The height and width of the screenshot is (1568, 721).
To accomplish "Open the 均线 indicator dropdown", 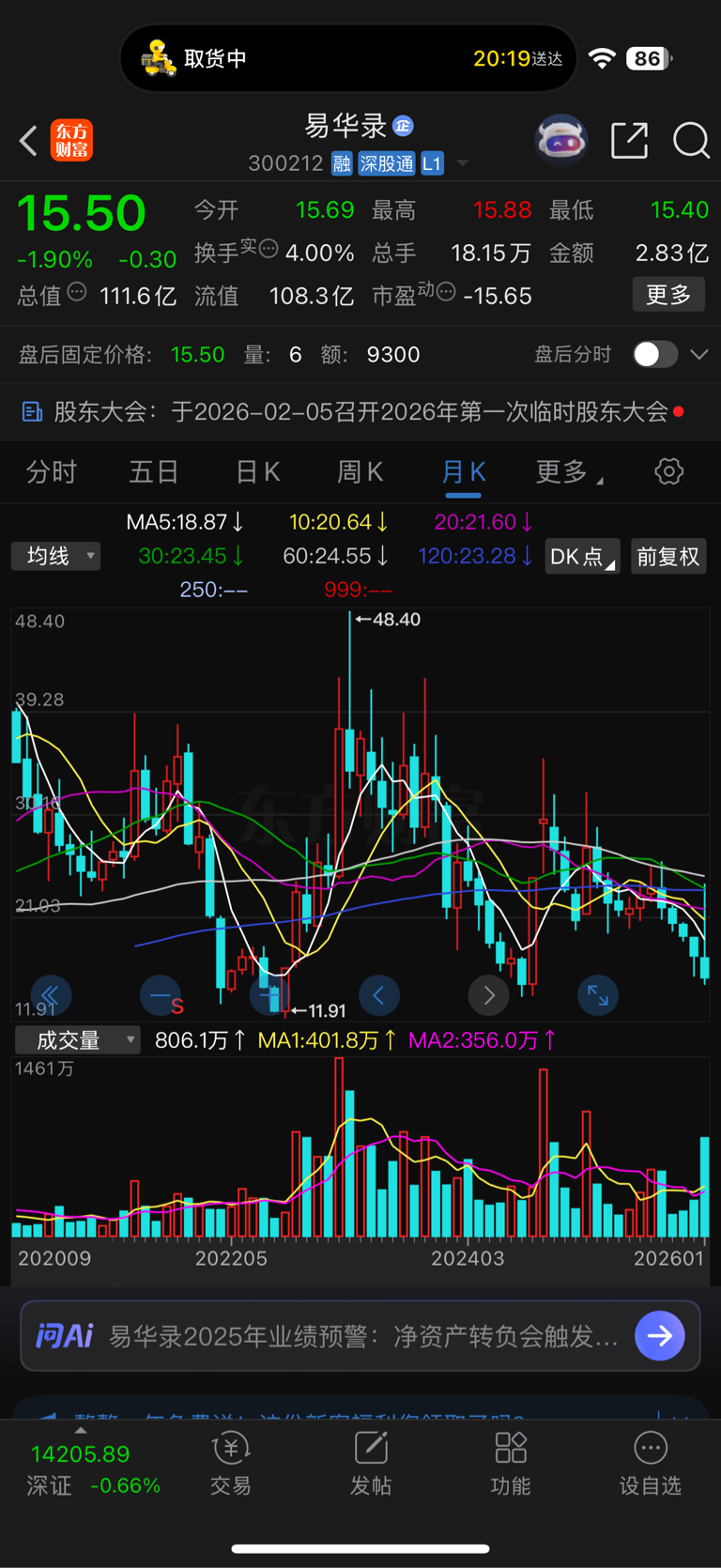I will point(56,556).
